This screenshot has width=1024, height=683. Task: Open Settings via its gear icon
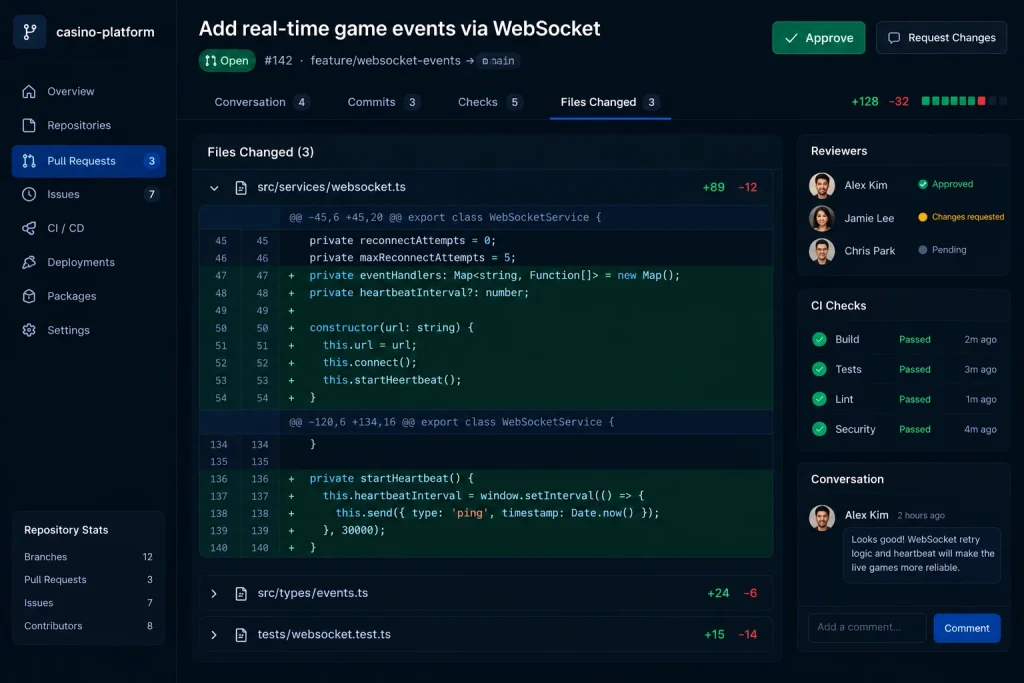tap(29, 330)
